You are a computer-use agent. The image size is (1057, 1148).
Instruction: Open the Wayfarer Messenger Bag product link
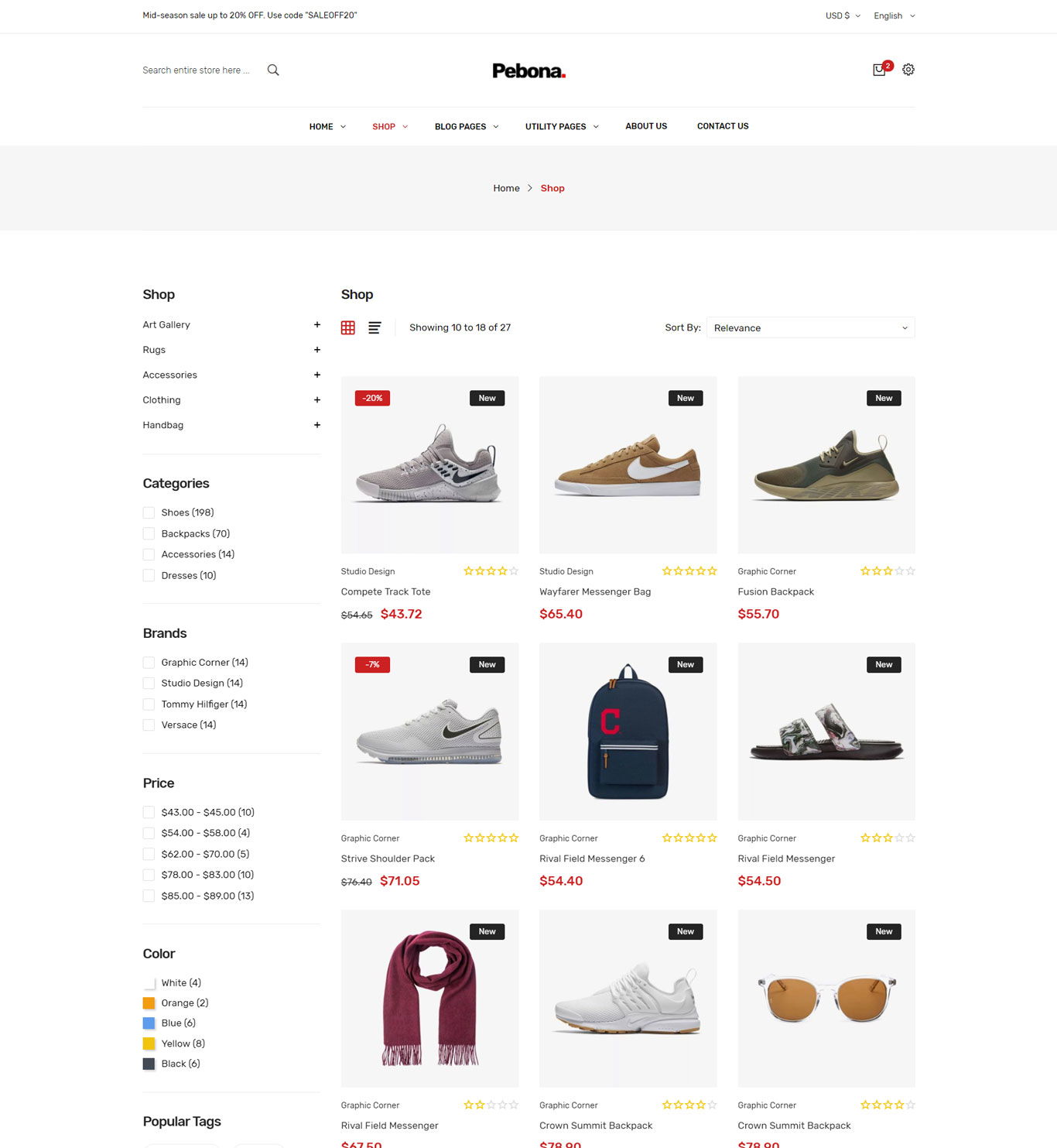595,591
